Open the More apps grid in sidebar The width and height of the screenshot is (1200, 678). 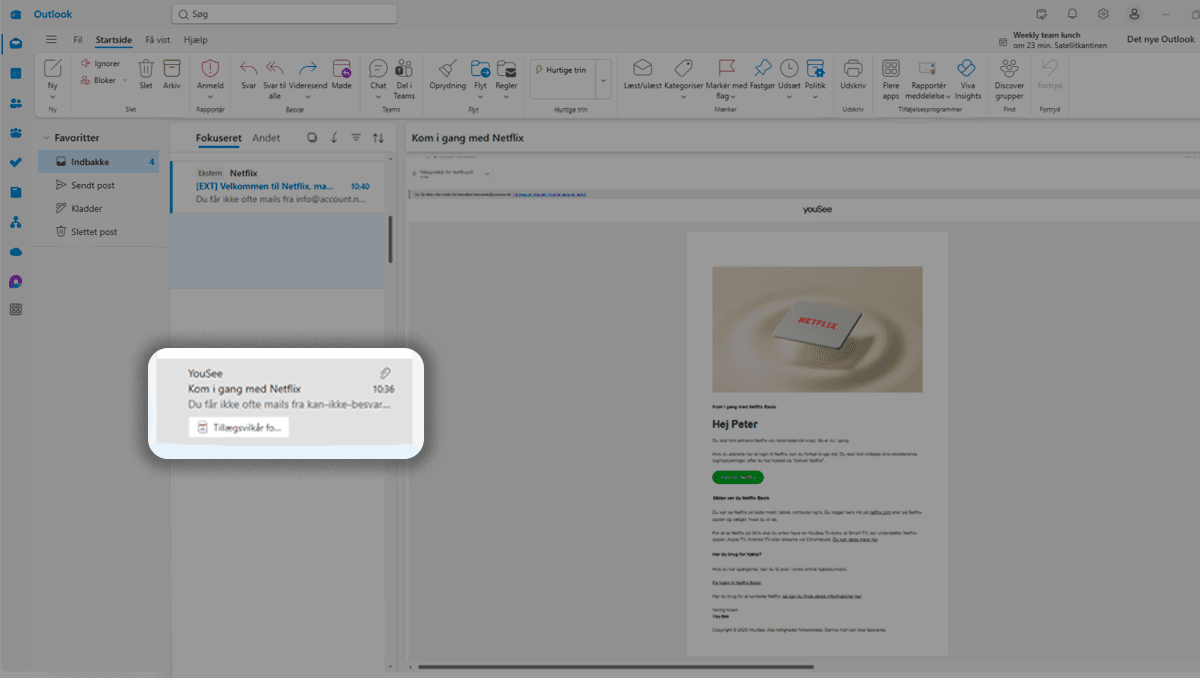(16, 309)
